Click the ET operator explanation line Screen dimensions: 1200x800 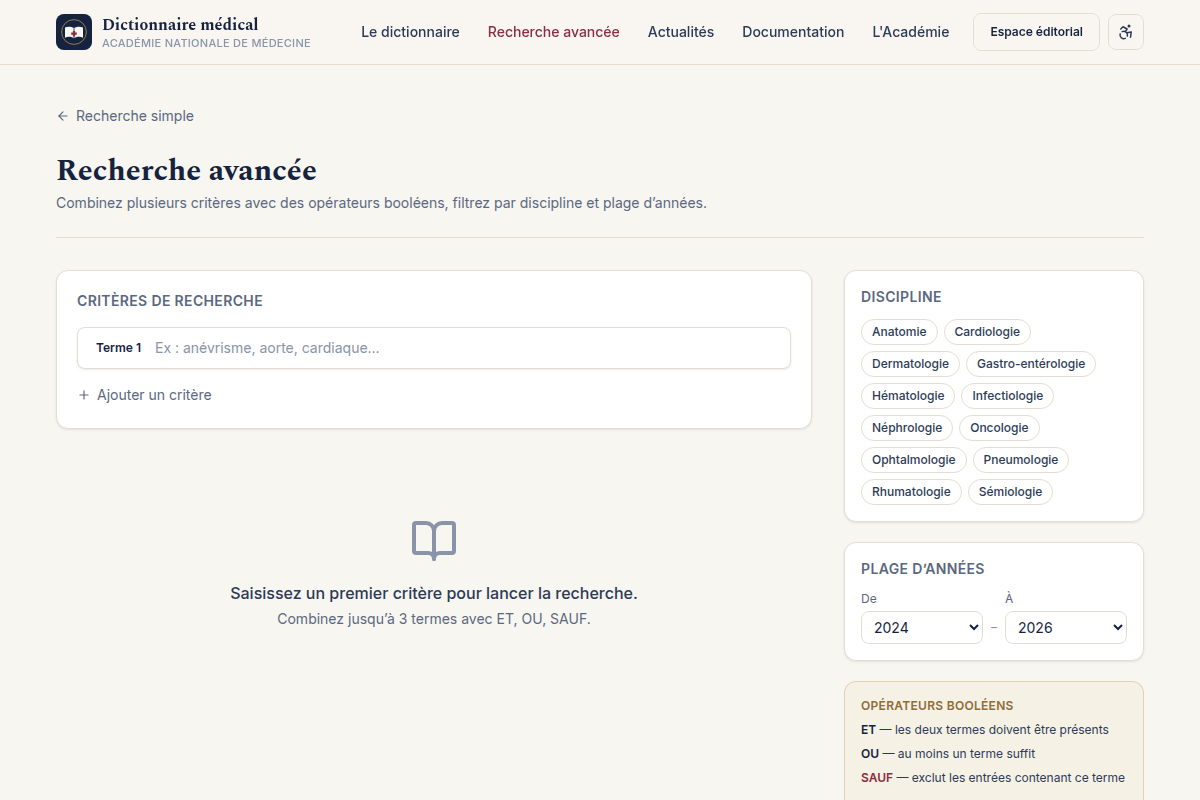(985, 730)
